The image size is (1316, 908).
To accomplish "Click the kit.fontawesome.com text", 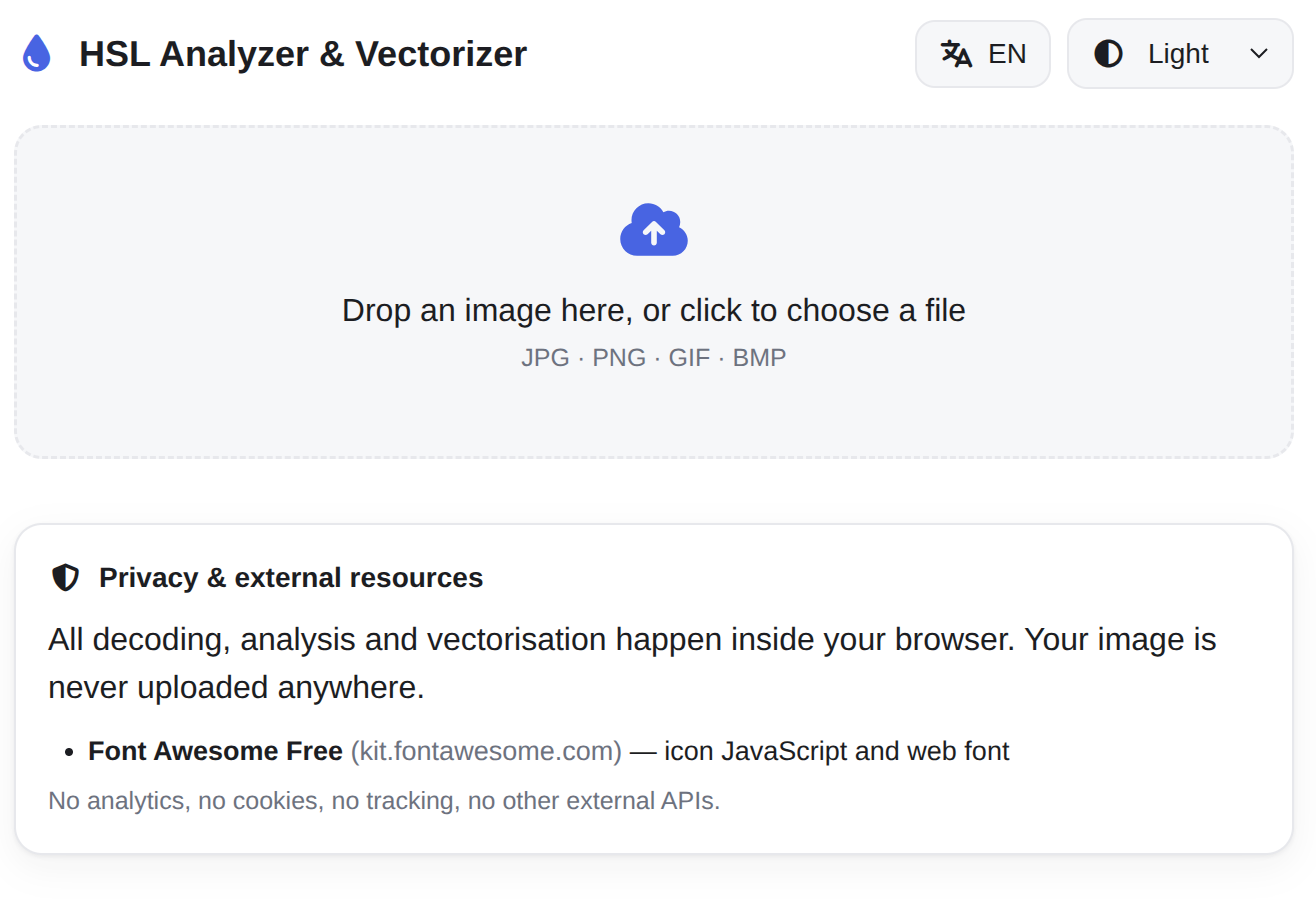I will [x=486, y=751].
